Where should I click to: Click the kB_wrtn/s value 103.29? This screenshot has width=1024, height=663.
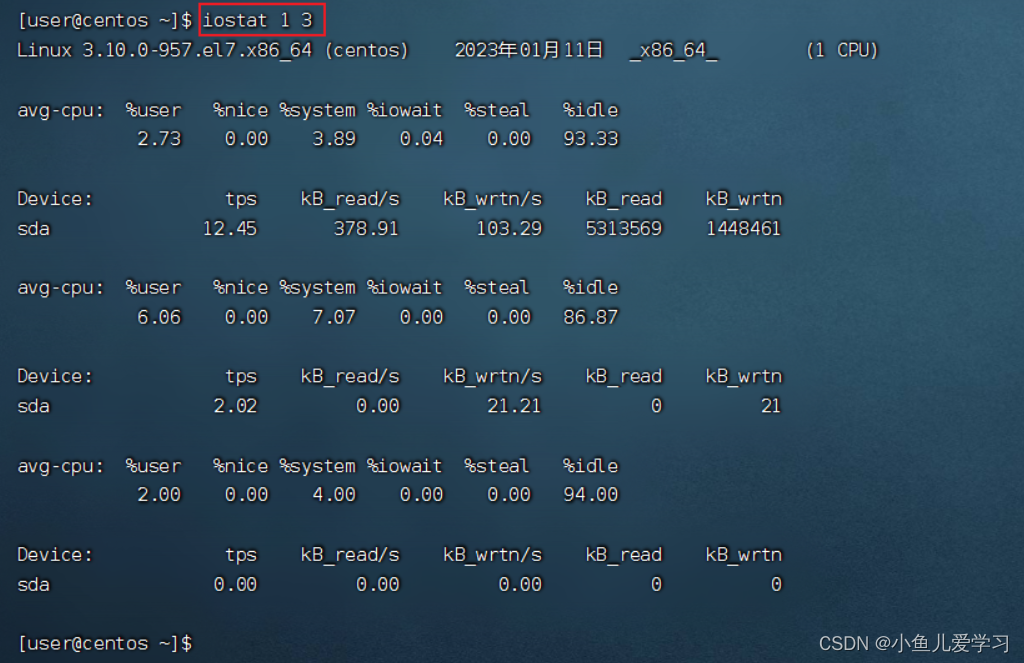[509, 228]
